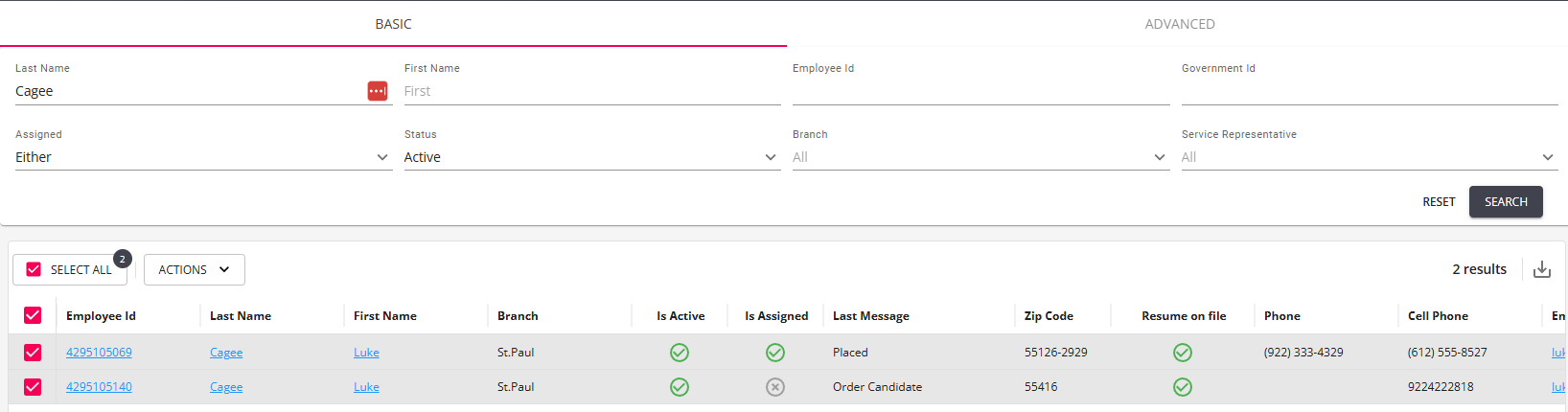Open the Assigned dropdown showing Either
The width and height of the screenshot is (1568, 412).
coord(203,157)
